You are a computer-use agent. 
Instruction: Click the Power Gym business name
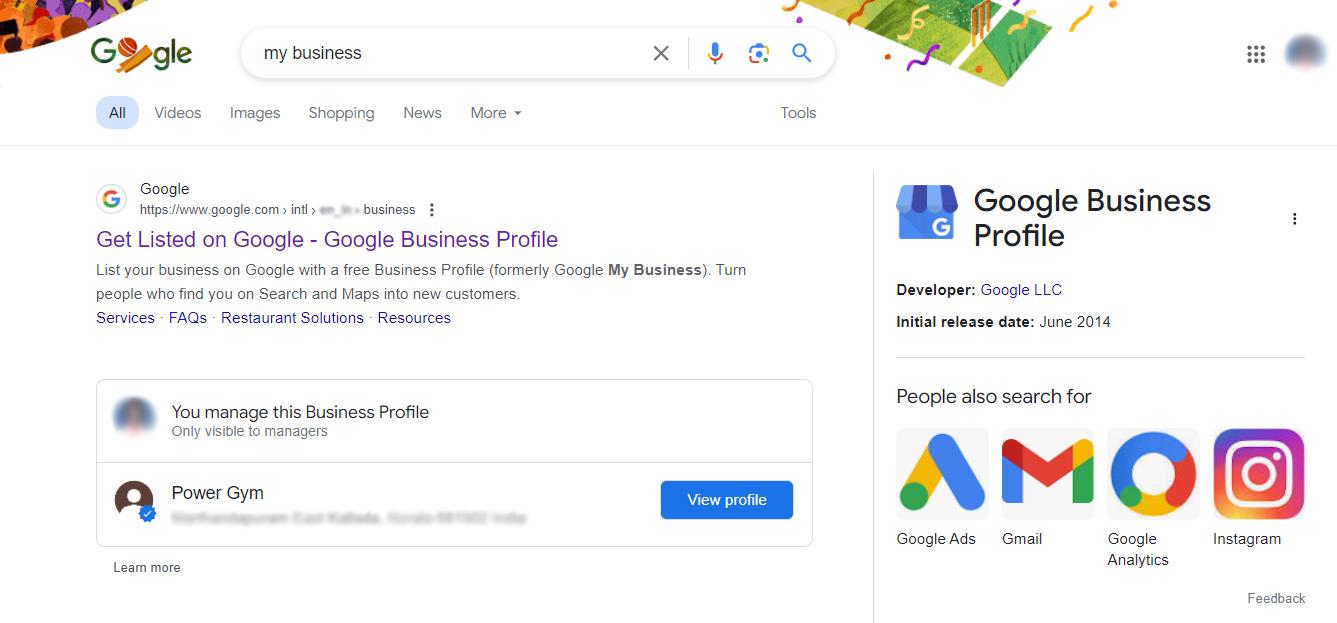coord(217,493)
